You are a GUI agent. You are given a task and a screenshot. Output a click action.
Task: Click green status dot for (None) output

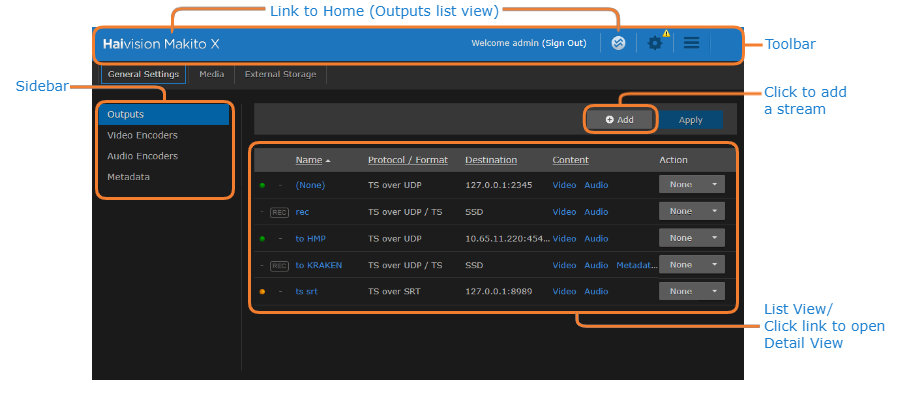262,185
